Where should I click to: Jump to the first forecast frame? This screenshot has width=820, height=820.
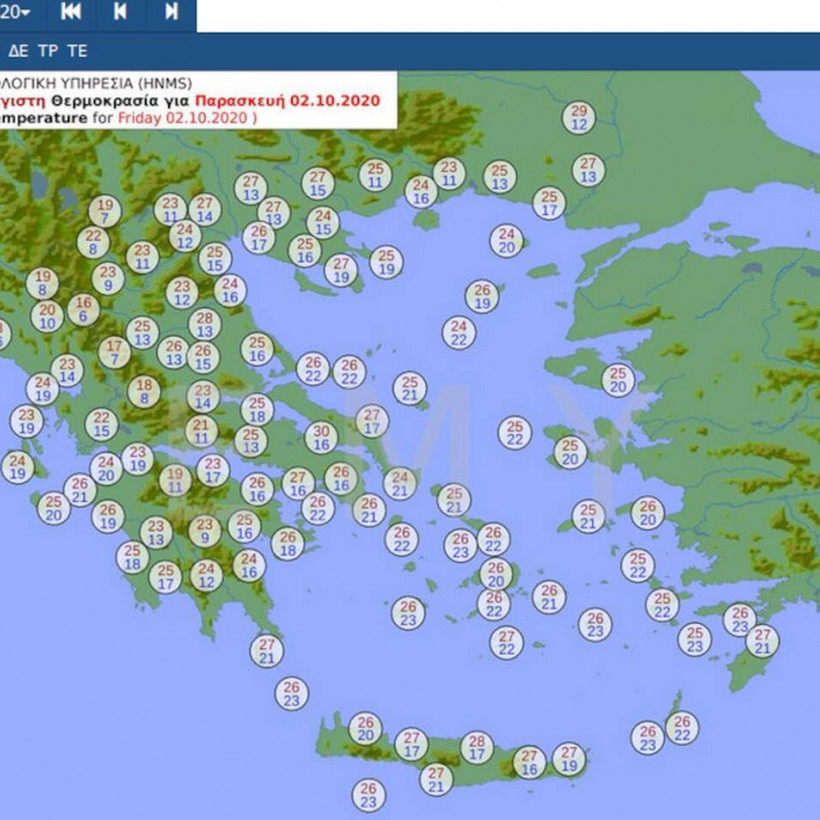pyautogui.click(x=71, y=12)
